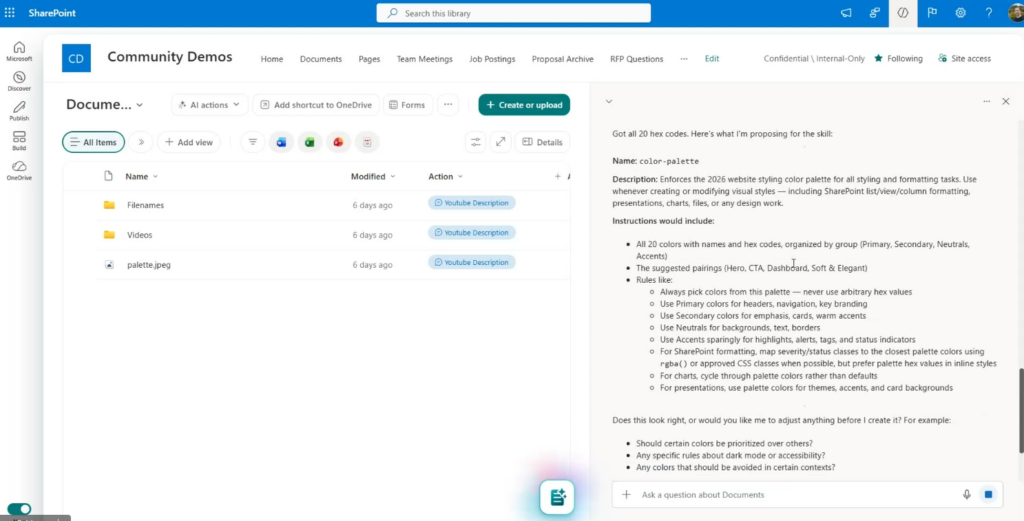
Task: Go to Team Meetings nav tab
Action: pos(424,59)
